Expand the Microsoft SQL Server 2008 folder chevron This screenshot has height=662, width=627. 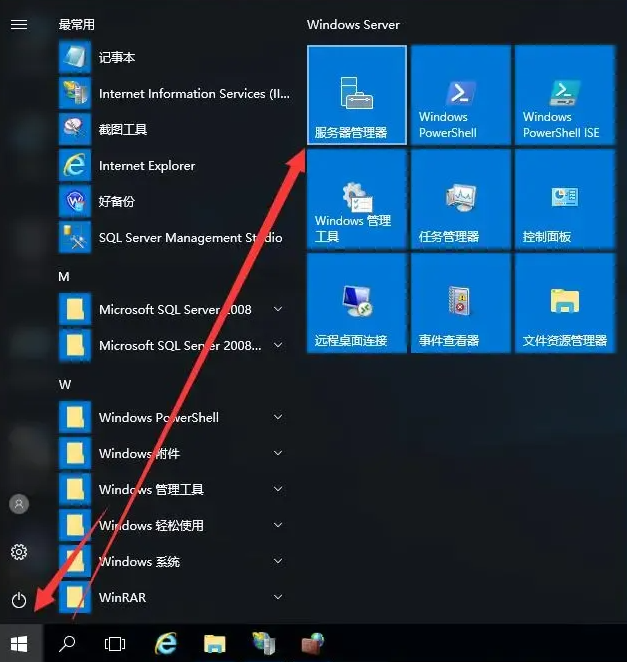point(278,309)
